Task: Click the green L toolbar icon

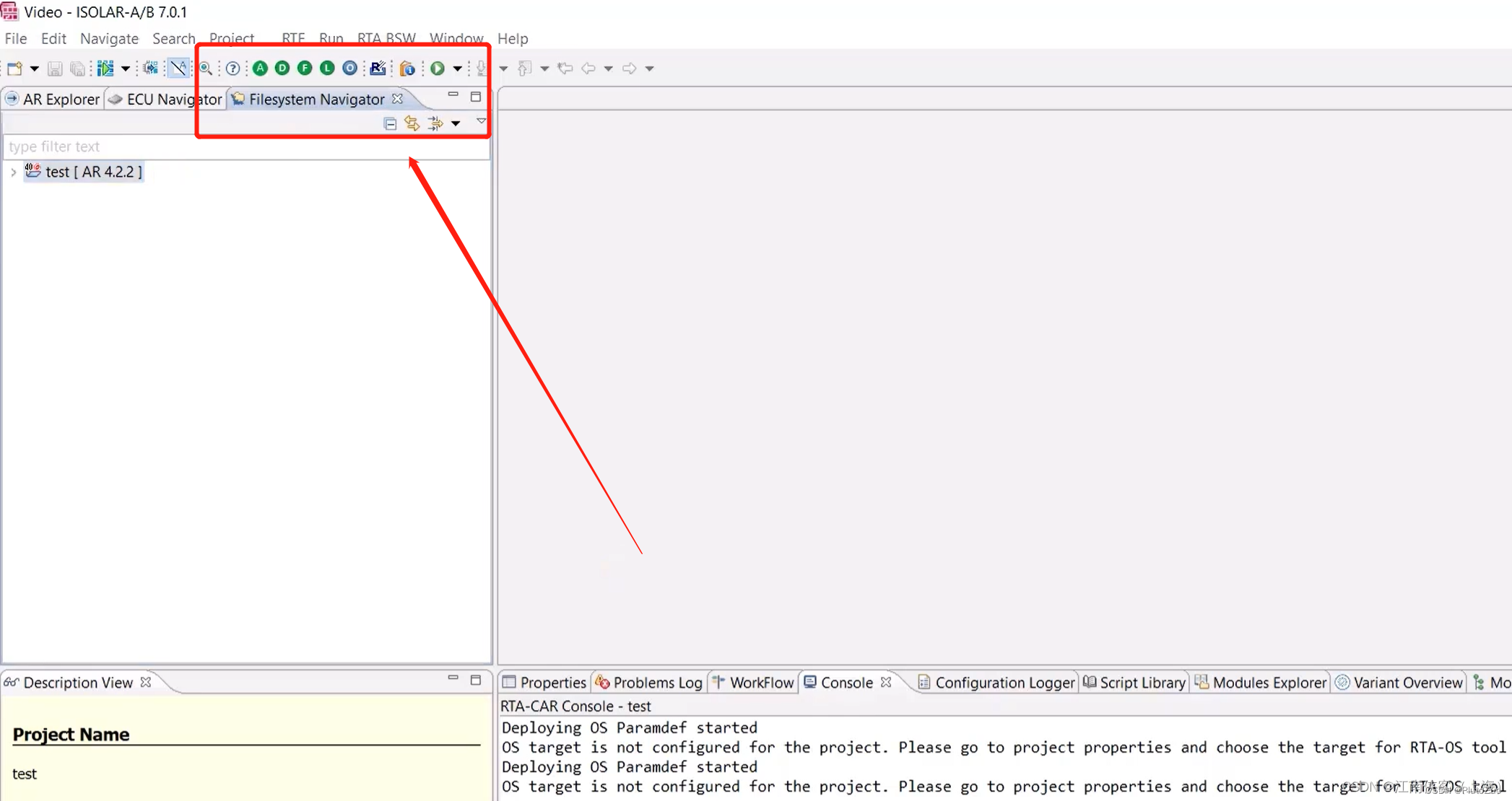Action: (327, 68)
